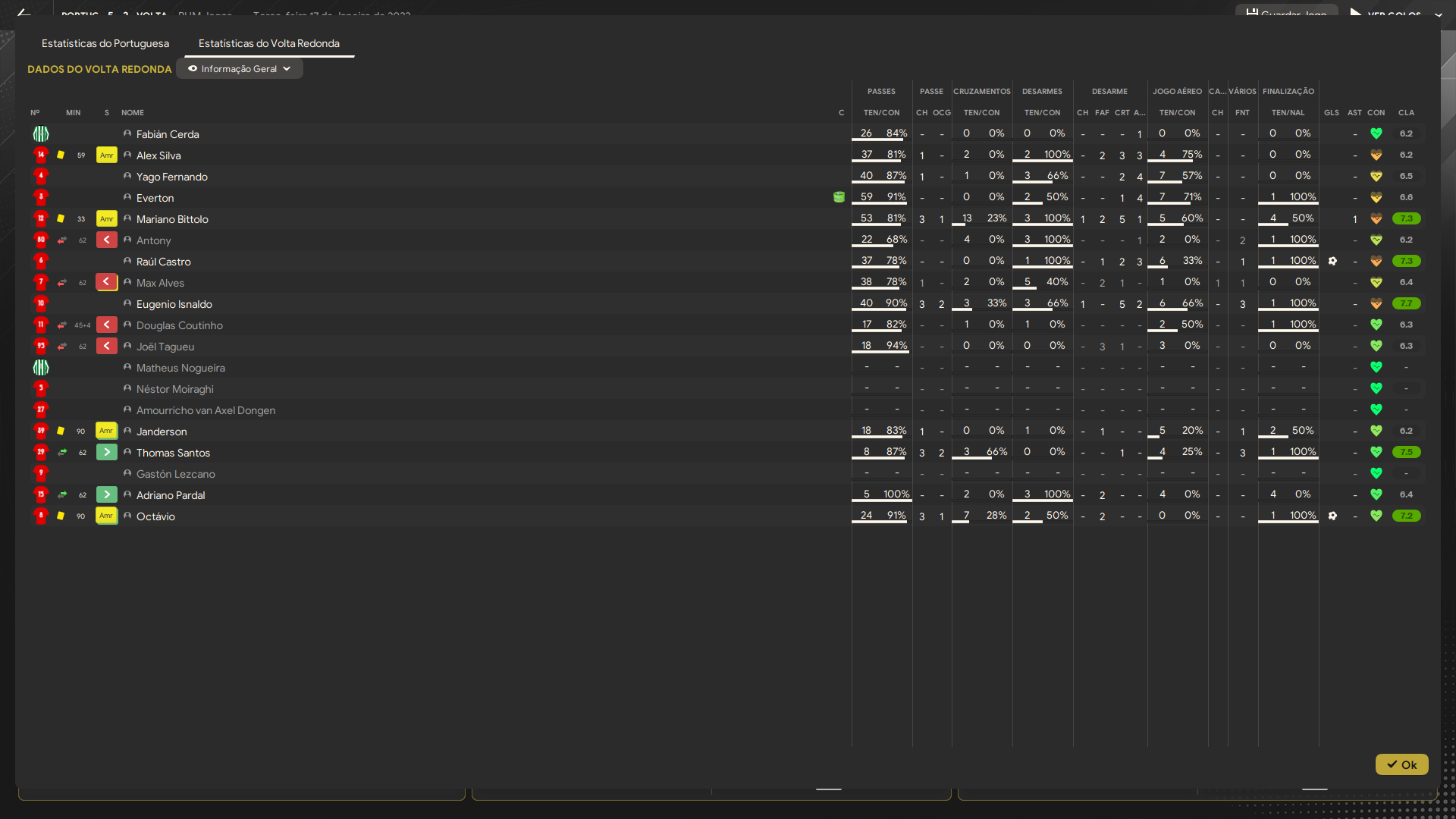Click Mariano Bittolo's yellow Amr badge
This screenshot has height=819, width=1456.
107,219
